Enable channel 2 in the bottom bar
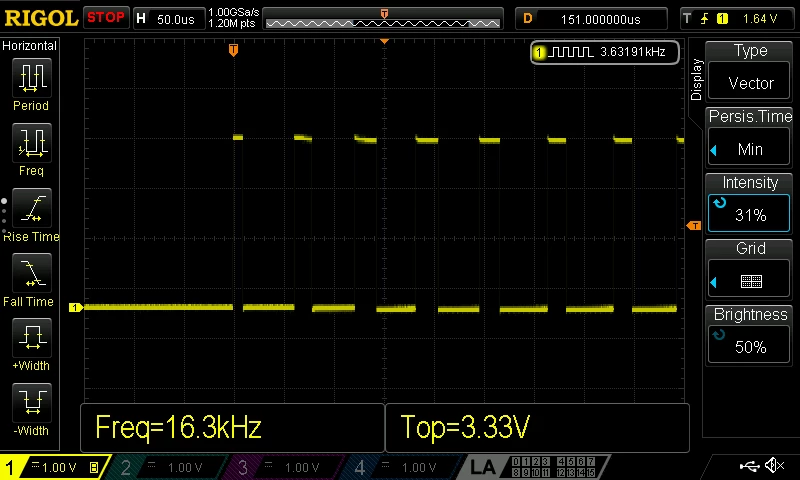 (x=166, y=467)
